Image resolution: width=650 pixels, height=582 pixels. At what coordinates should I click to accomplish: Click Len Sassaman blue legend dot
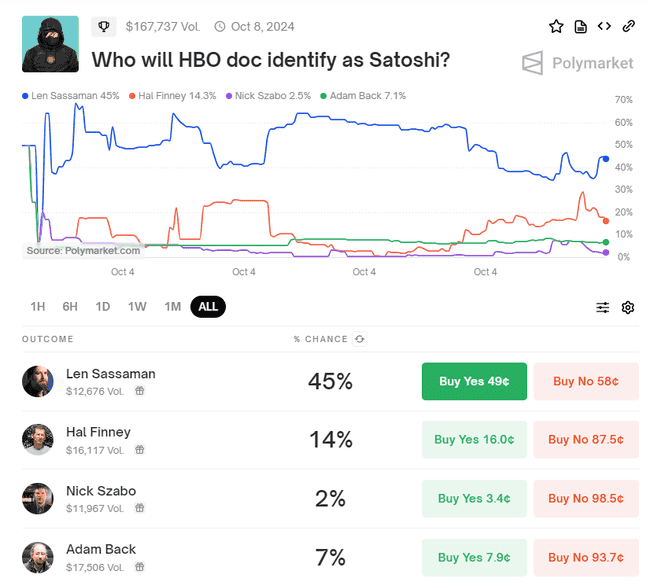click(x=26, y=96)
